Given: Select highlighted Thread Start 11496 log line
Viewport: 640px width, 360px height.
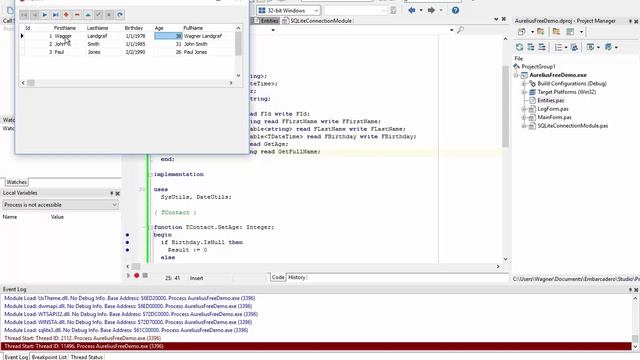Looking at the screenshot, I should click(x=316, y=346).
